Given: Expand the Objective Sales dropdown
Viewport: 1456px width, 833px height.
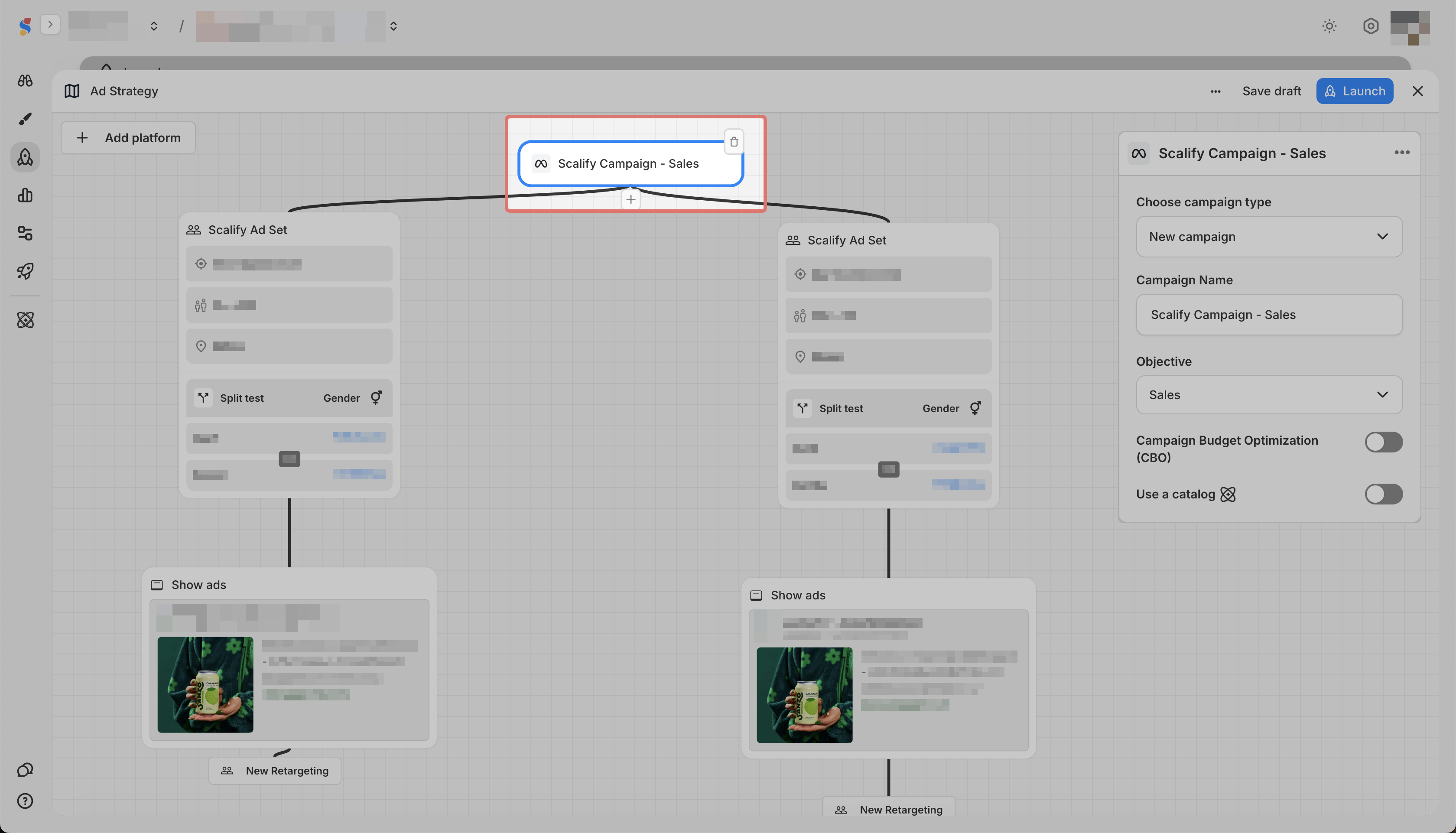Looking at the screenshot, I should click(x=1268, y=395).
